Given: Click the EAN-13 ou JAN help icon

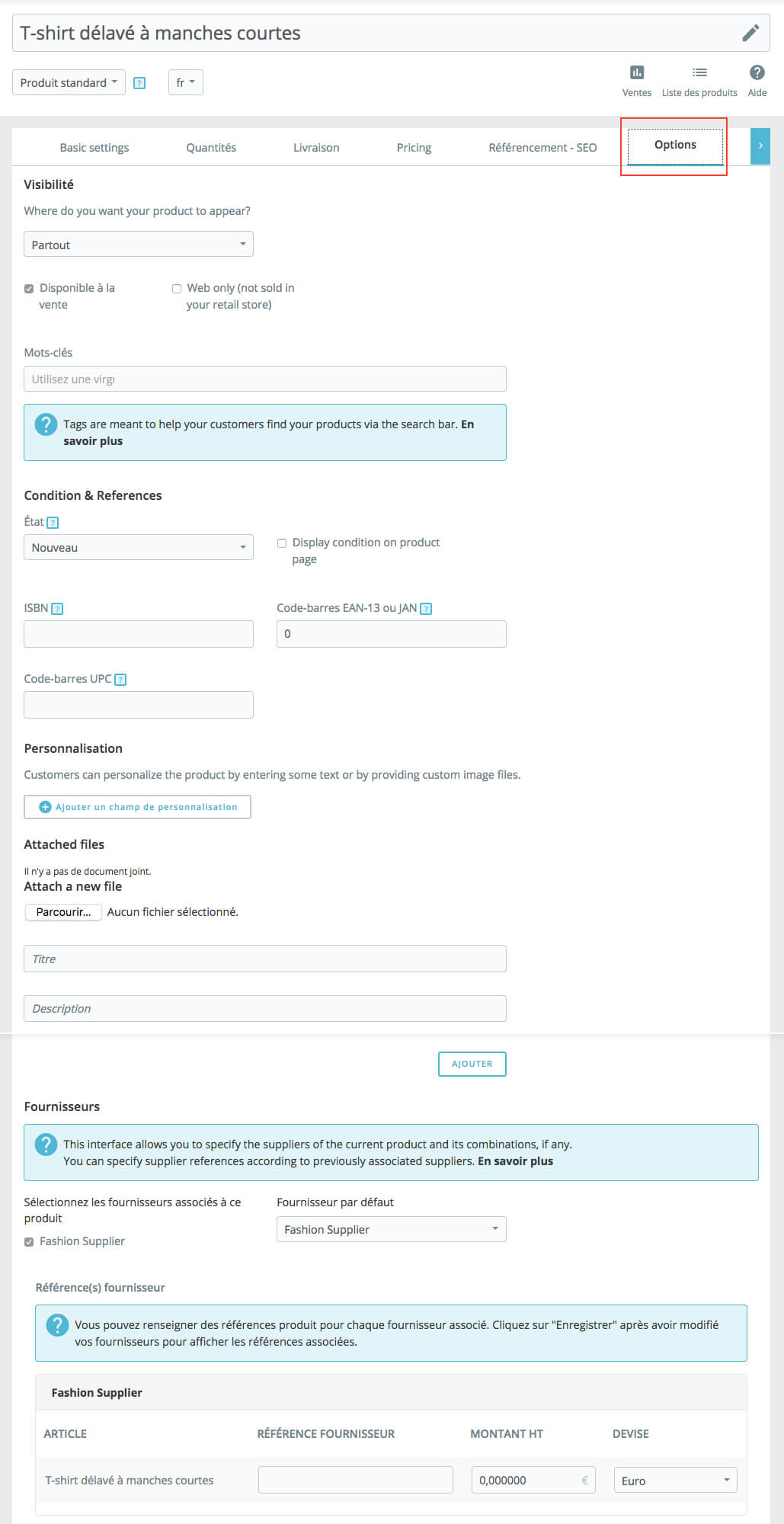Looking at the screenshot, I should click(x=426, y=609).
